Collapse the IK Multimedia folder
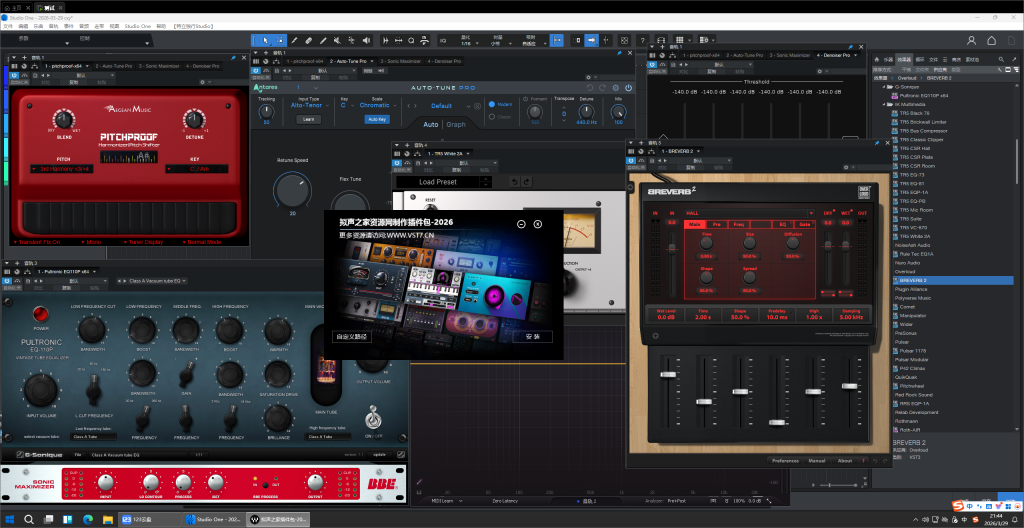 coord(884,104)
